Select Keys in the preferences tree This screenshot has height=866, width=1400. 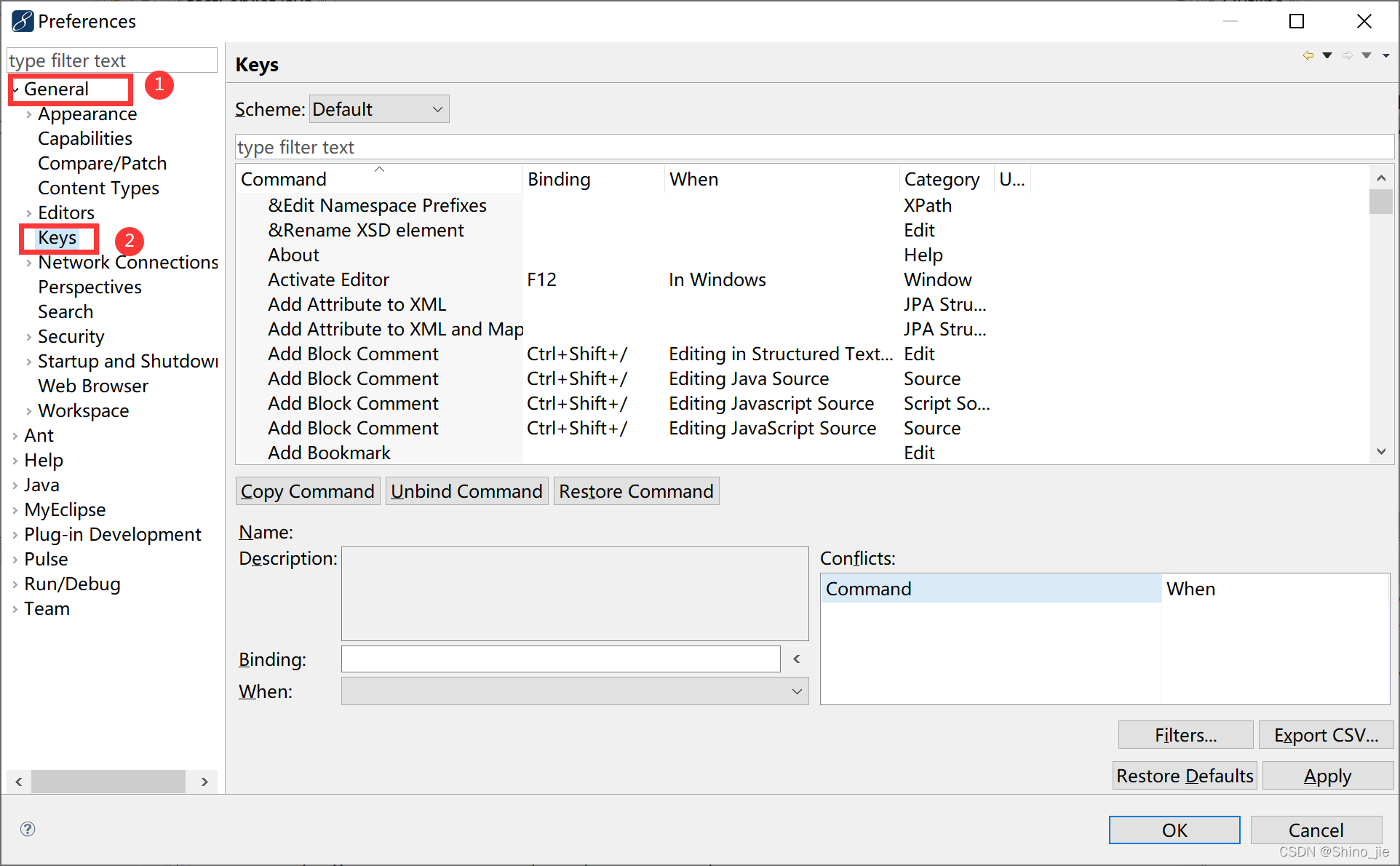click(57, 237)
